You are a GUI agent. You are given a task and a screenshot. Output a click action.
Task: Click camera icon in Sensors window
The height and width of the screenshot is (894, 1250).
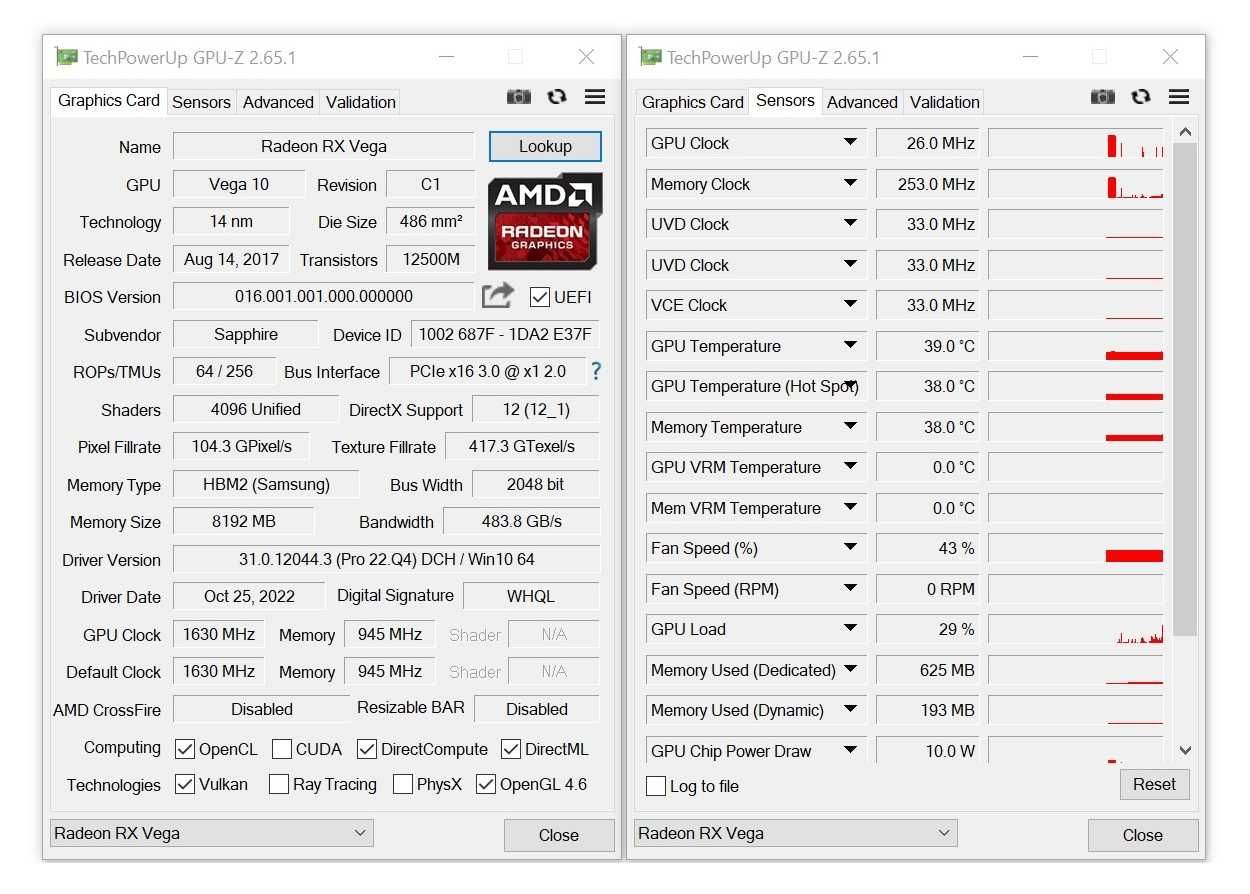[x=1103, y=97]
